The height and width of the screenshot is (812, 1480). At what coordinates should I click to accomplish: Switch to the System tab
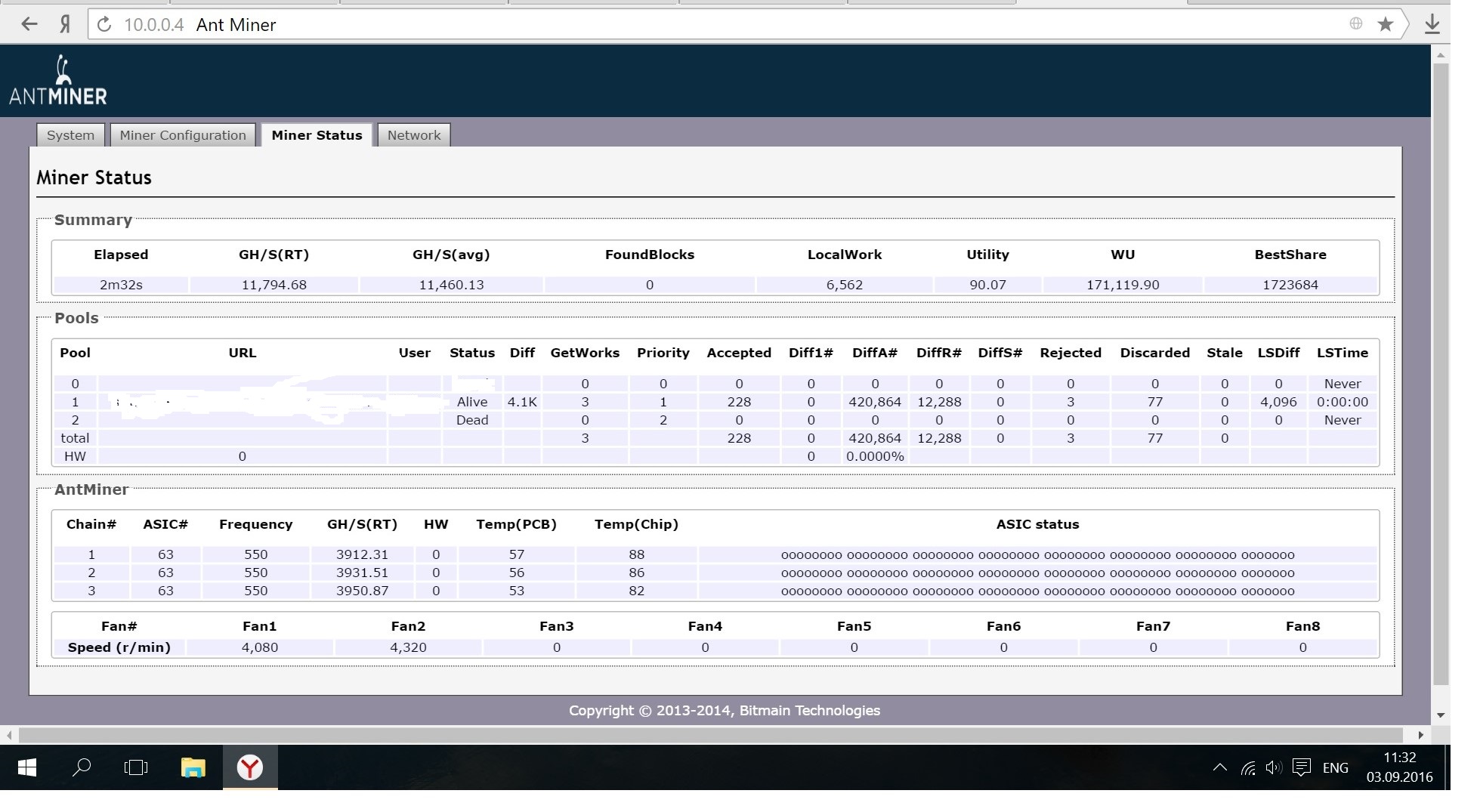[x=70, y=135]
